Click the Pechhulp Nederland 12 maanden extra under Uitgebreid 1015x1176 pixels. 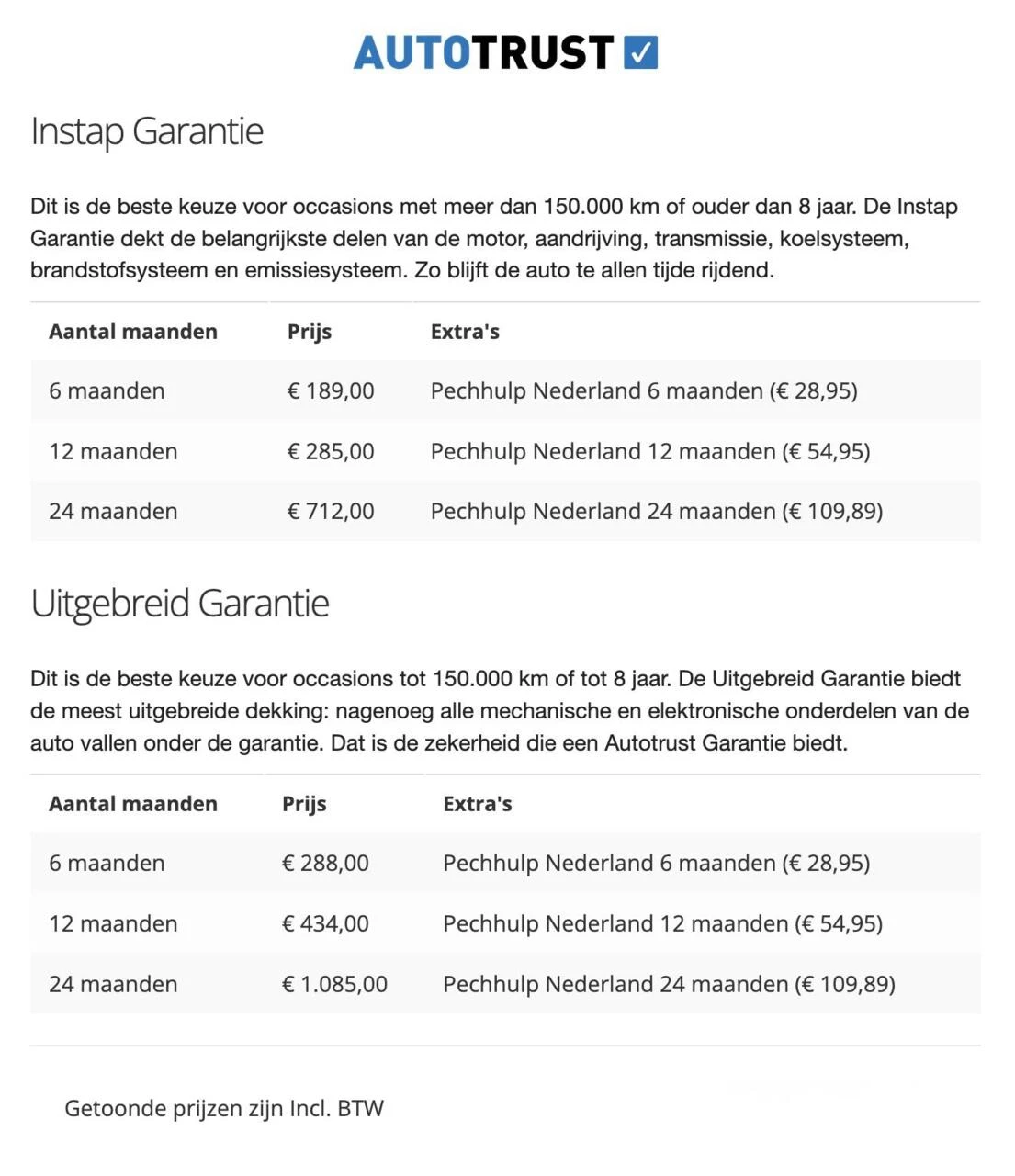[x=662, y=923]
